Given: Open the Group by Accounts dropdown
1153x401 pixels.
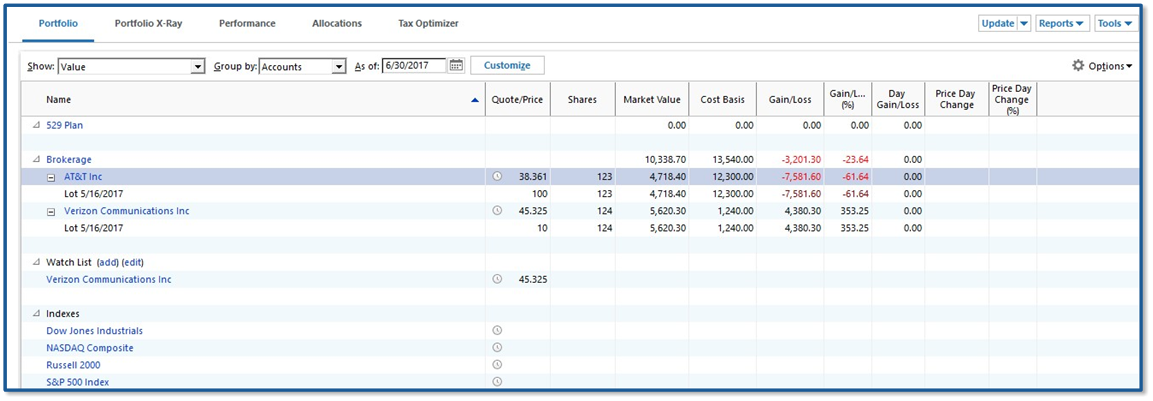Looking at the screenshot, I should 339,67.
